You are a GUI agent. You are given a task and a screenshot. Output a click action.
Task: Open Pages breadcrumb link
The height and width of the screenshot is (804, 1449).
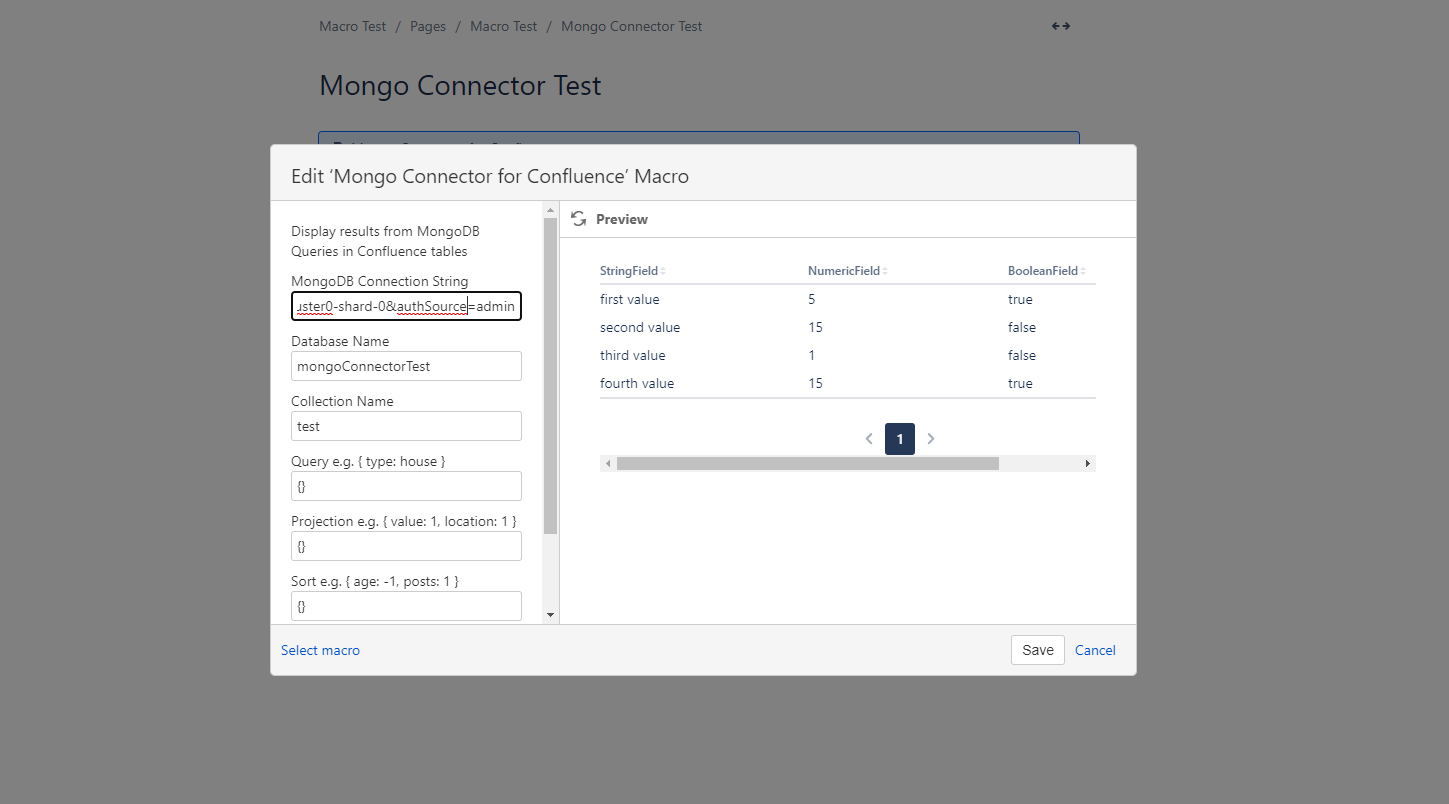(x=428, y=26)
